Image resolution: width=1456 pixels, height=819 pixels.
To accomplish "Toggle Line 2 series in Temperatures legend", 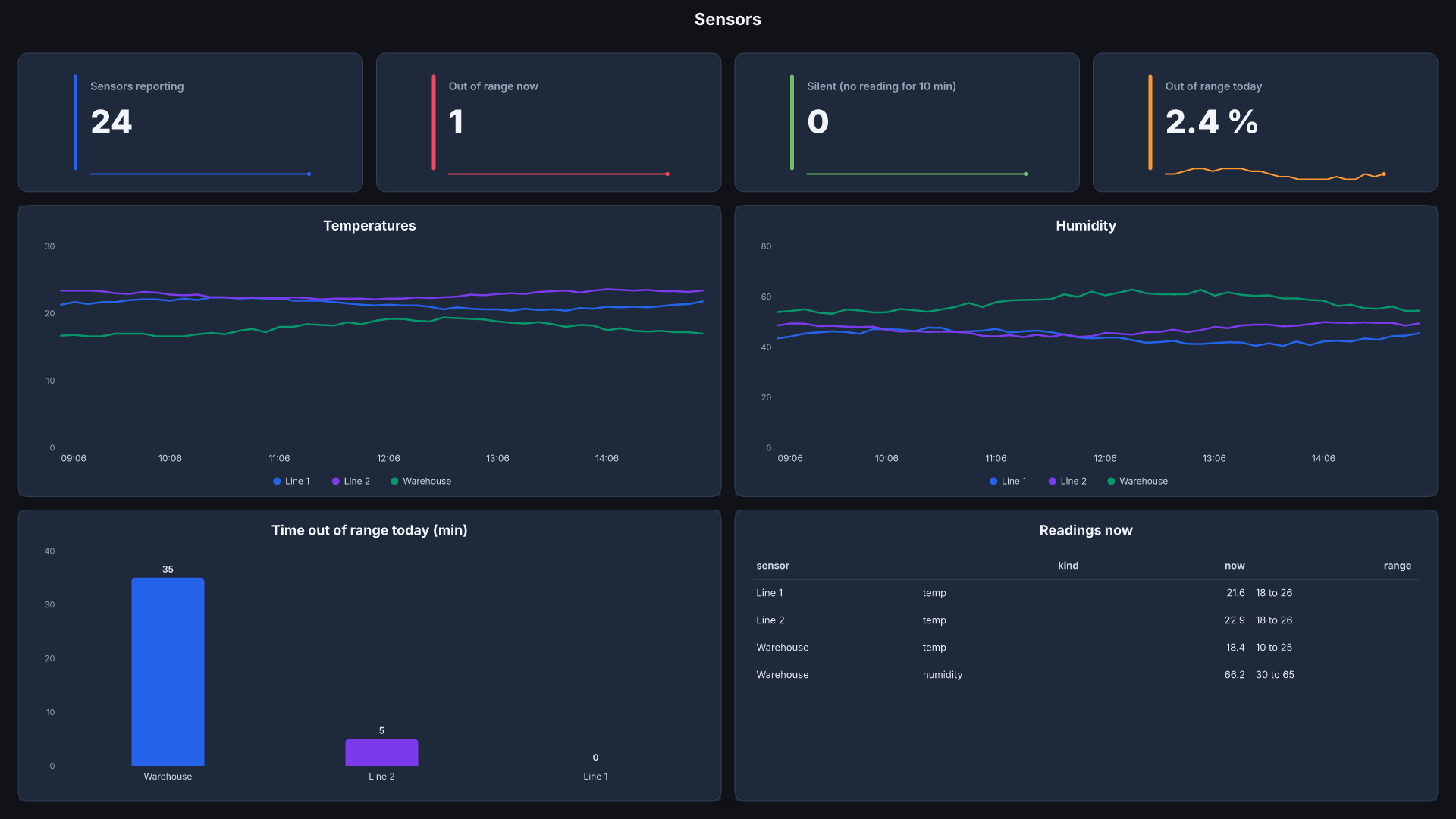I will (350, 482).
